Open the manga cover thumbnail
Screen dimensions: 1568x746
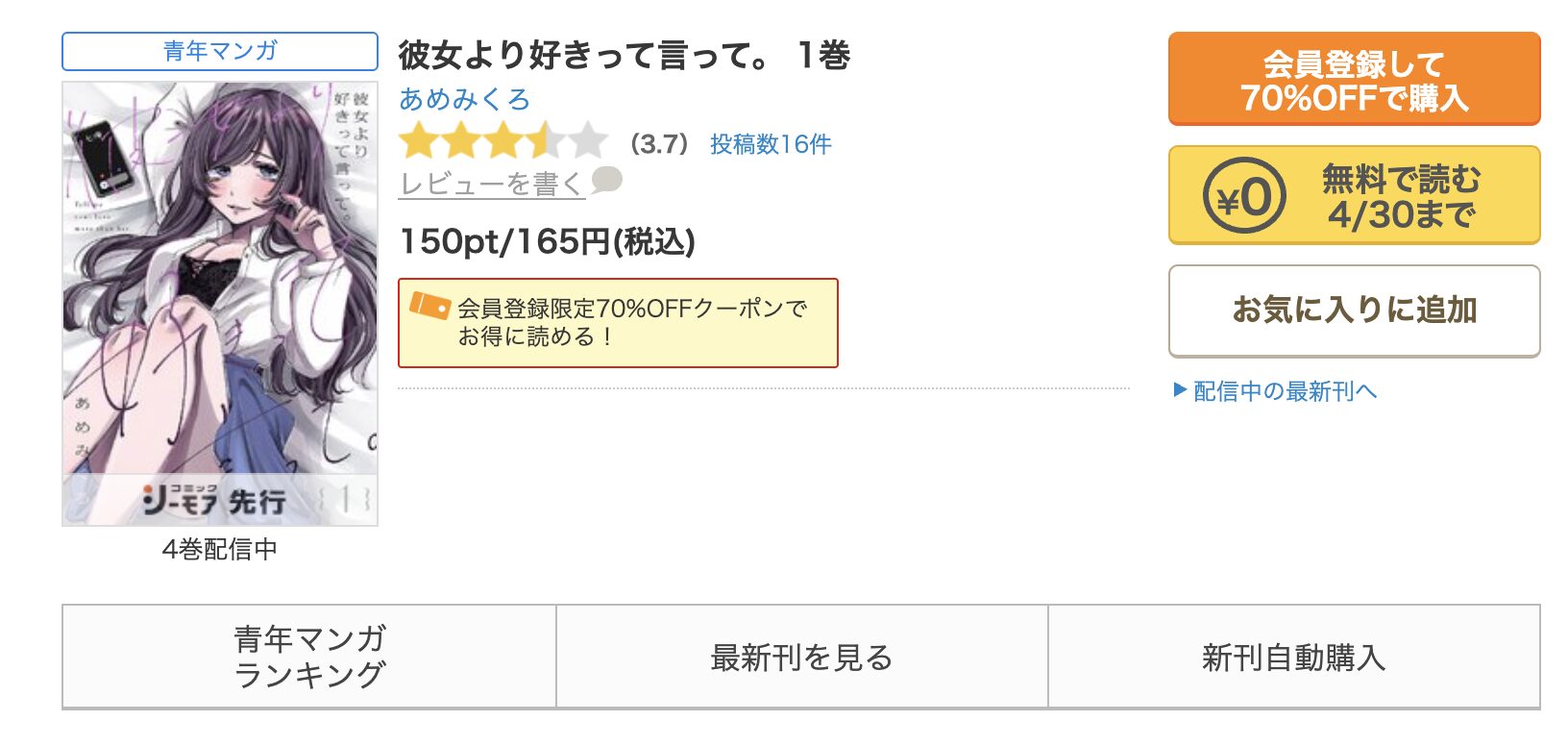coord(220,304)
